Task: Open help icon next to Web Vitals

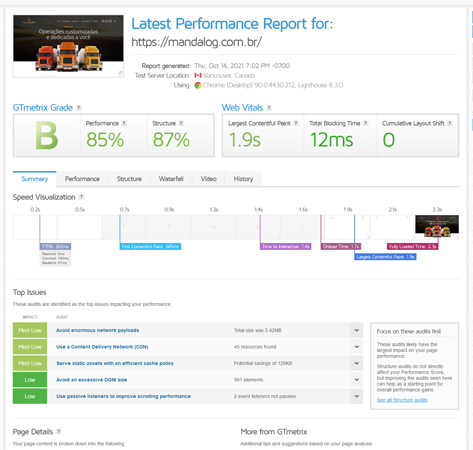Action: tap(269, 108)
